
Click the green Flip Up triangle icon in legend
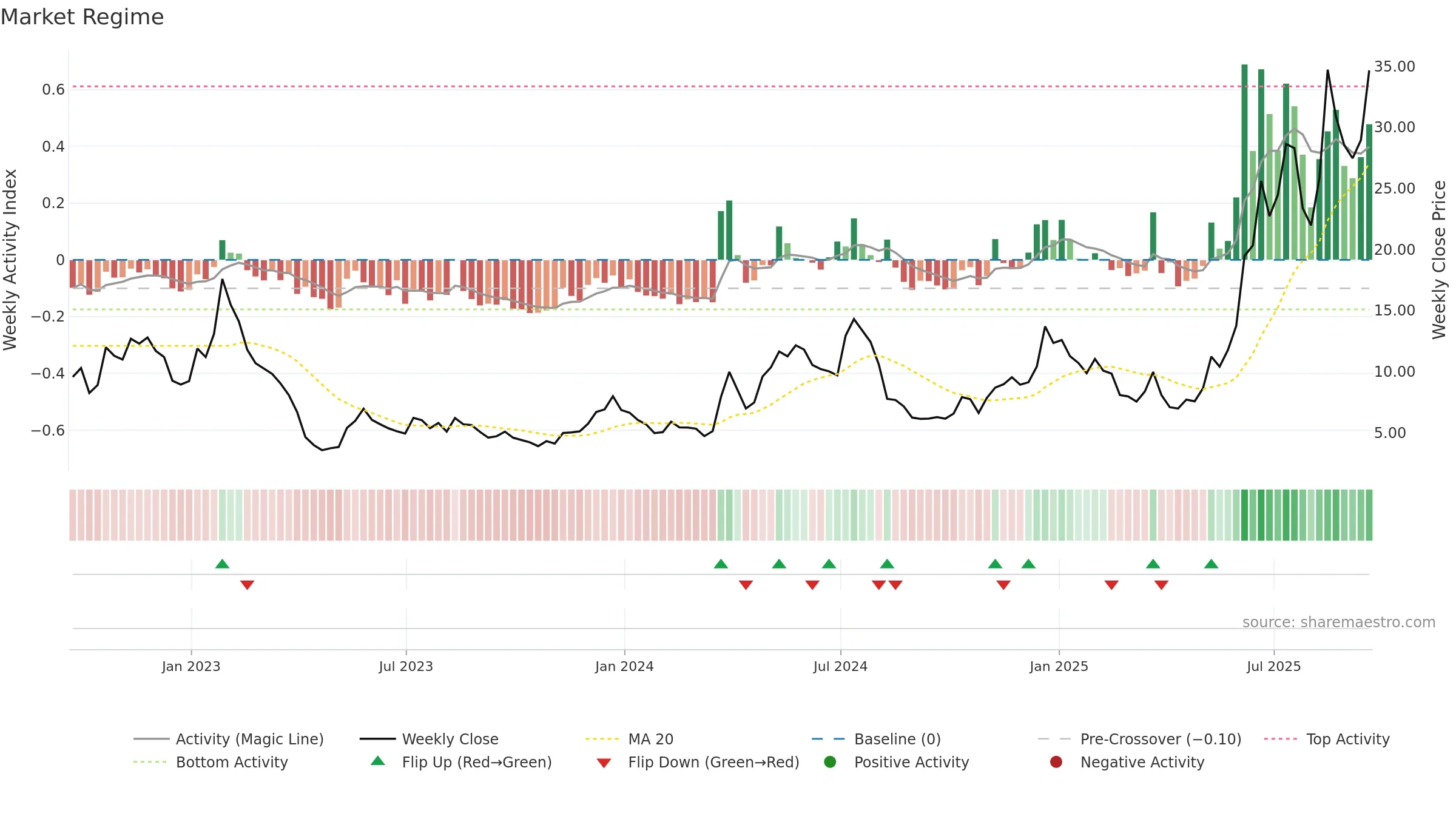coord(378,761)
